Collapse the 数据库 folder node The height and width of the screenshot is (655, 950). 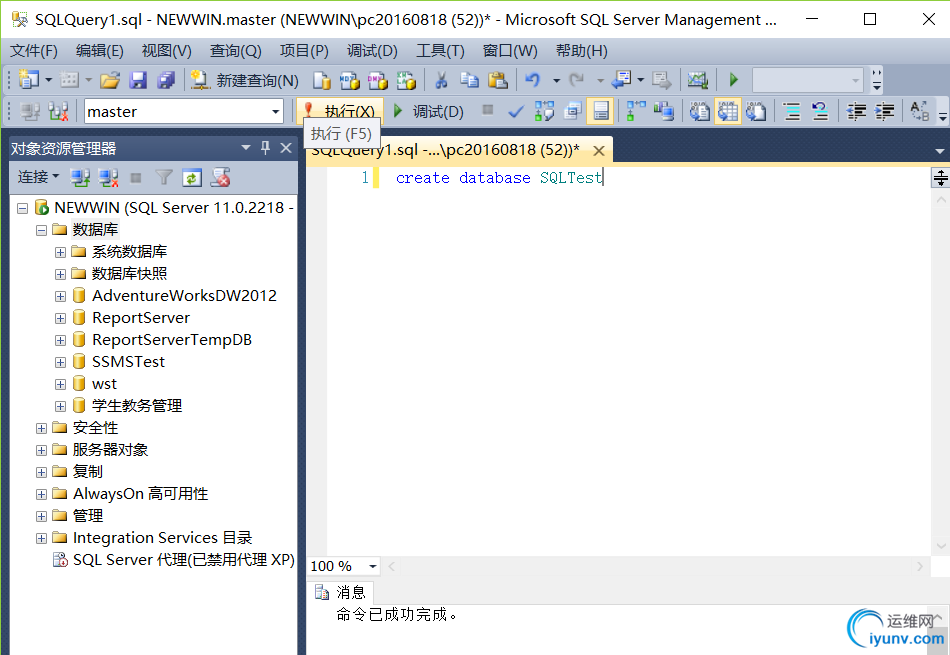click(x=41, y=230)
